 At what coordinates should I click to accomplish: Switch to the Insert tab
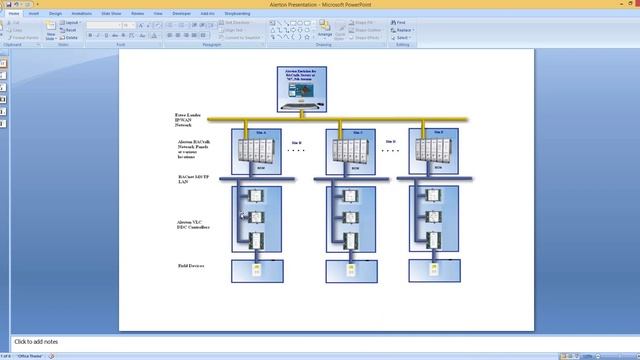[34, 13]
